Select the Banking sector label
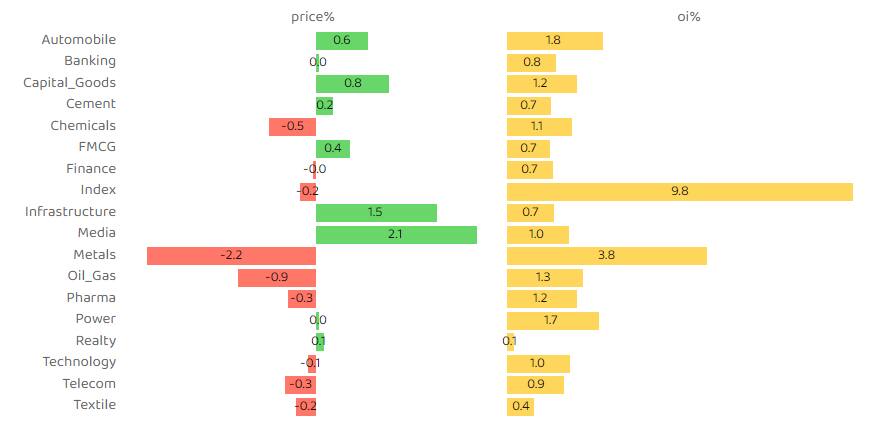 coord(90,61)
